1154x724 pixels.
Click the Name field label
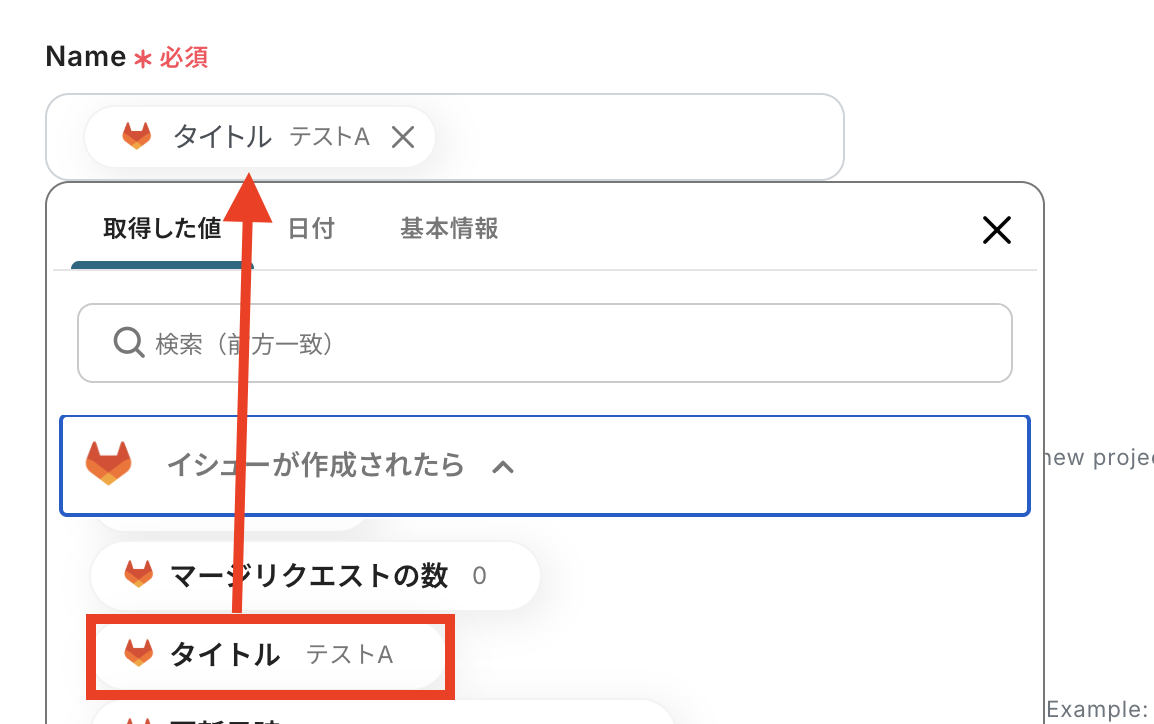[x=86, y=57]
